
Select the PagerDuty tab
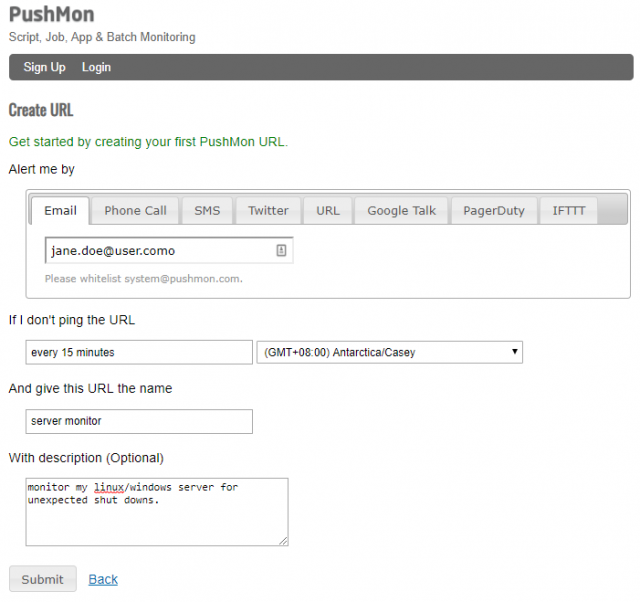[x=493, y=211]
